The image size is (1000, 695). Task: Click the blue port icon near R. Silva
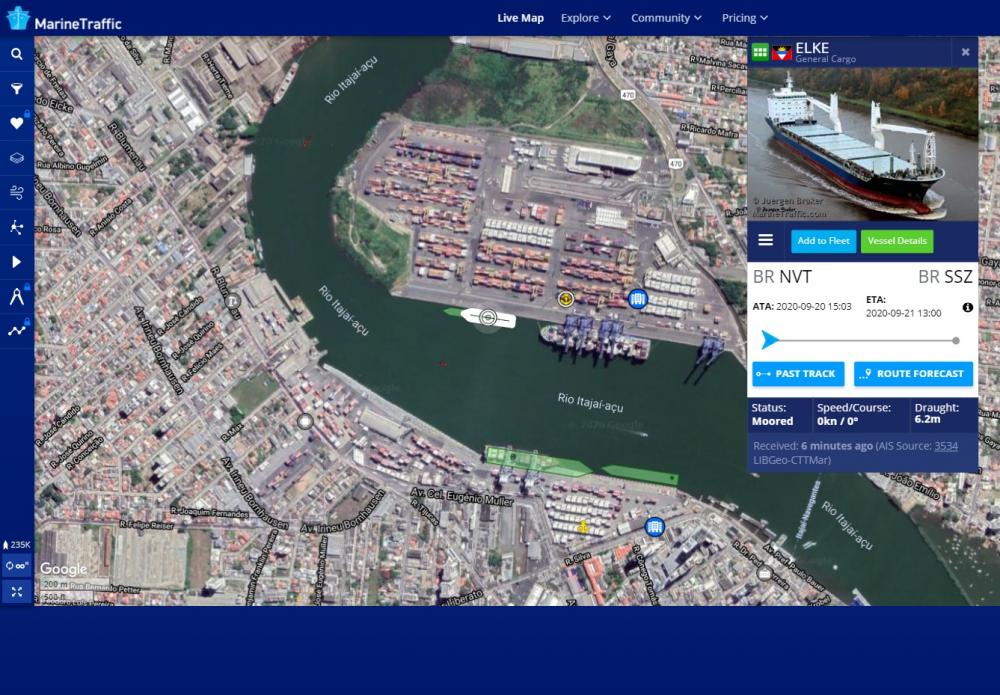(654, 527)
